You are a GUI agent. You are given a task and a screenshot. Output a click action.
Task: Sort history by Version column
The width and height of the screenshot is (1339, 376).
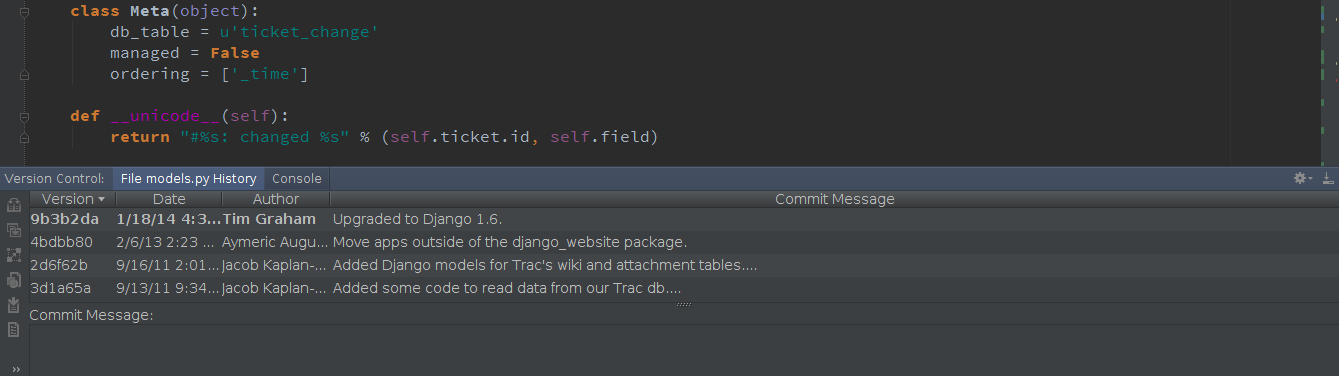click(x=73, y=199)
